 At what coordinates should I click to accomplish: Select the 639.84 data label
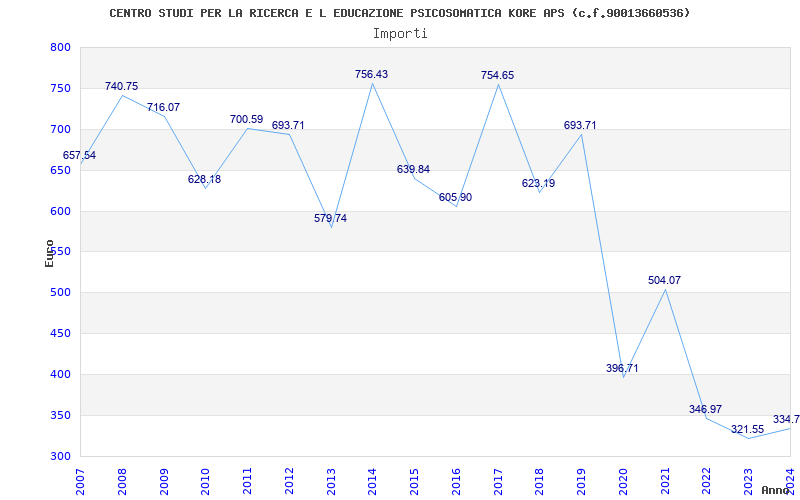[x=413, y=169]
